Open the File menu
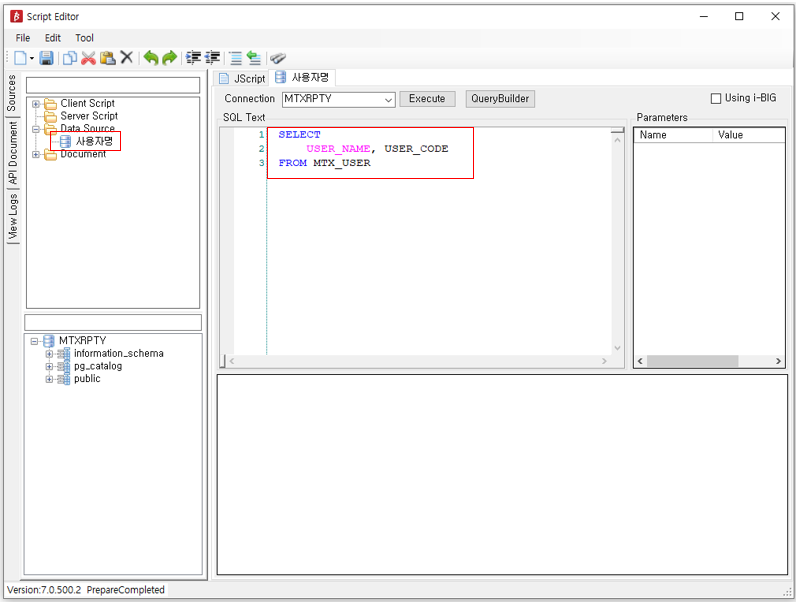Screen dimensions: 797x602 pyautogui.click(x=22, y=38)
